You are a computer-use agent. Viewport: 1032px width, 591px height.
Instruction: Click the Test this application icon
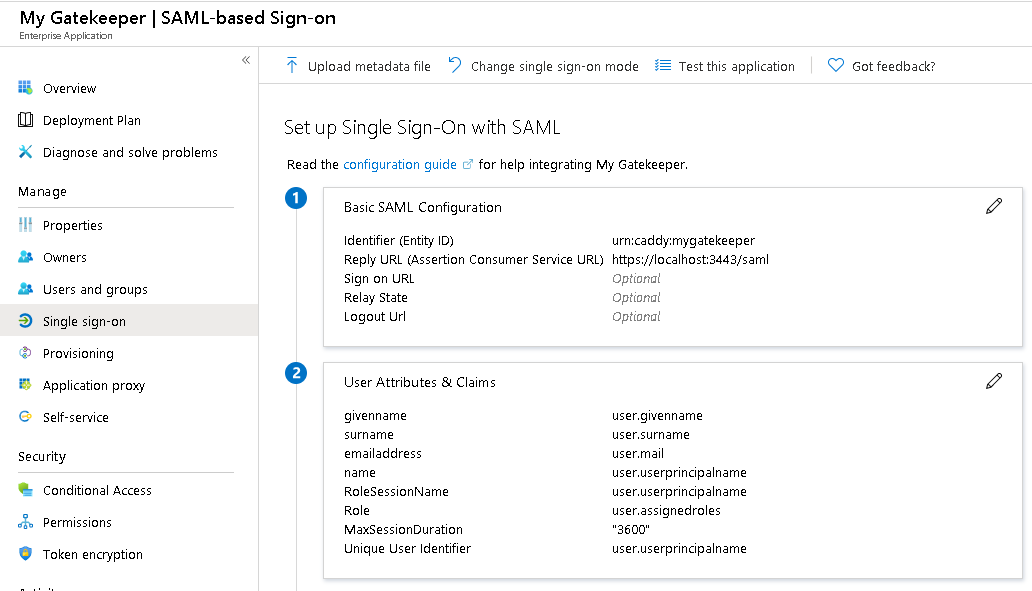click(x=663, y=66)
